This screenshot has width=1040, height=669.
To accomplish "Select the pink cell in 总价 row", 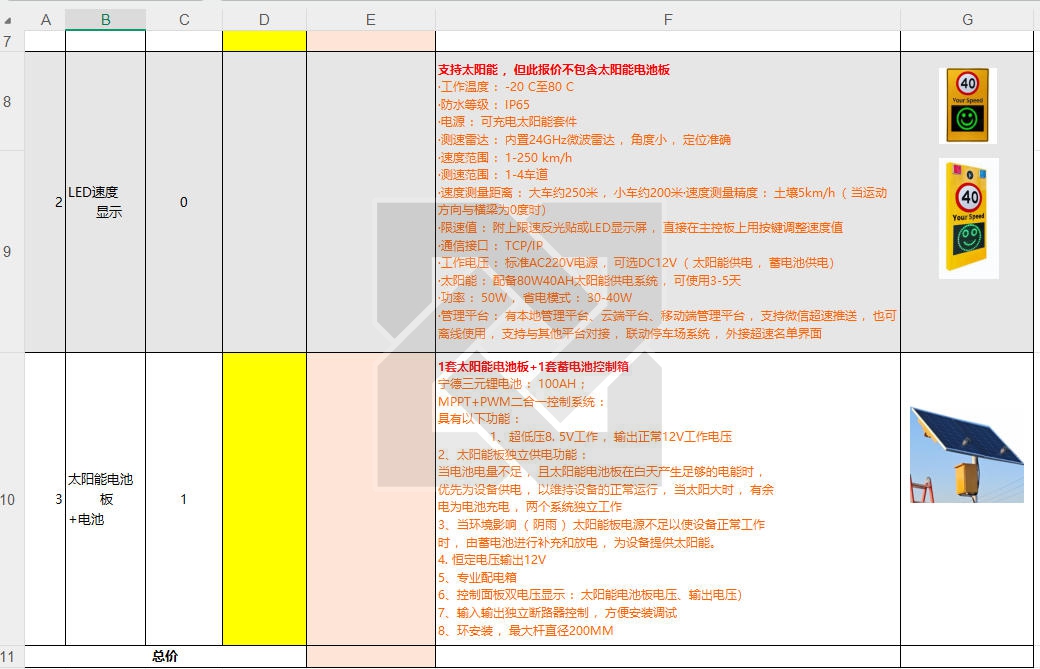I will (370, 657).
